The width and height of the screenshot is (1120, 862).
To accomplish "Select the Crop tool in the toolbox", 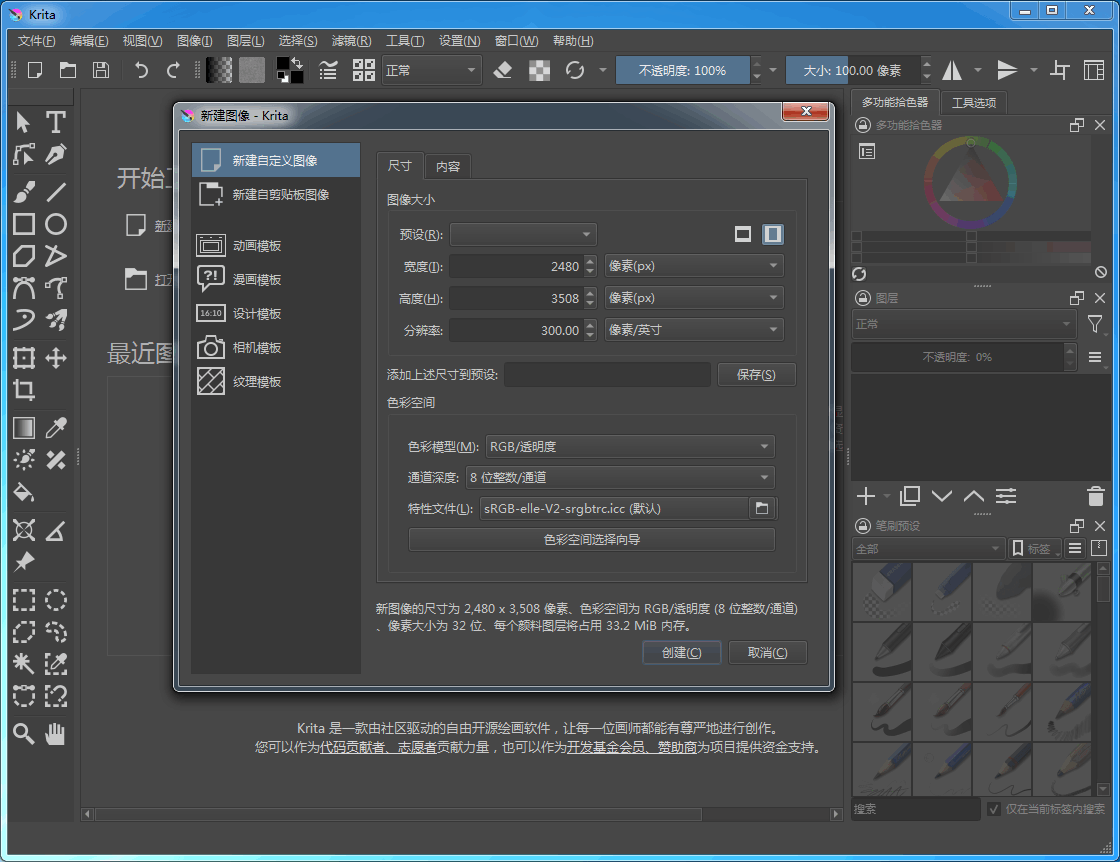I will point(24,391).
